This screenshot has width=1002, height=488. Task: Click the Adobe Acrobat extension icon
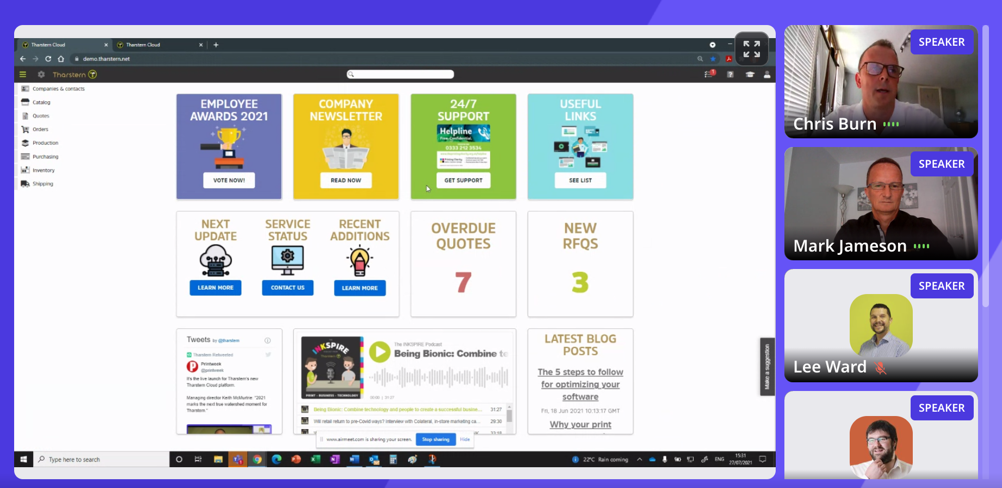click(728, 59)
